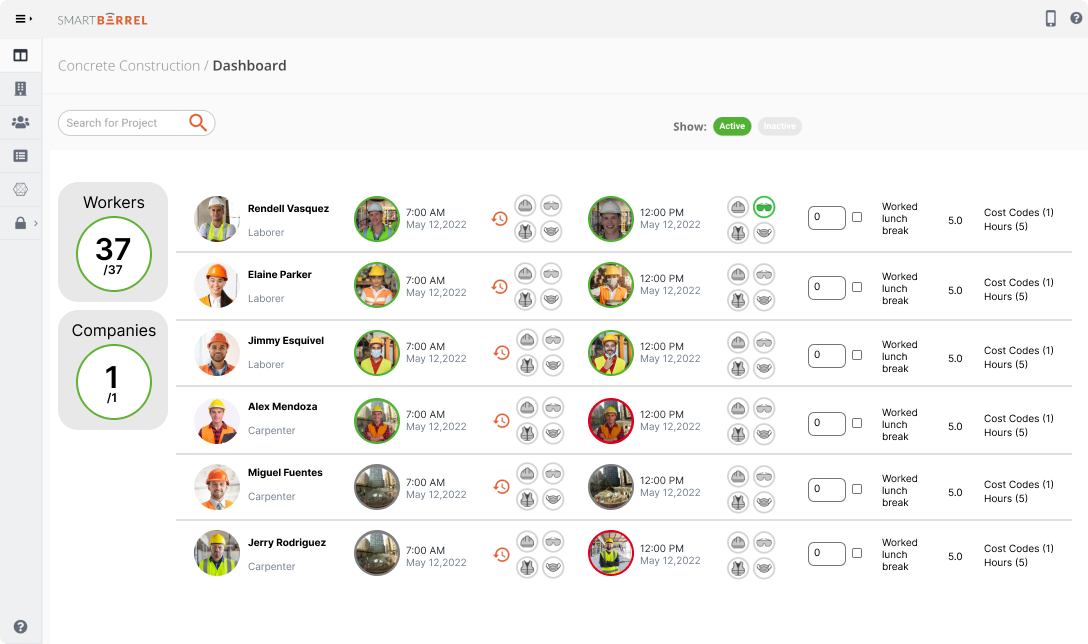
Task: Click history clock icon for Rendell Vasquez
Action: tap(500, 218)
